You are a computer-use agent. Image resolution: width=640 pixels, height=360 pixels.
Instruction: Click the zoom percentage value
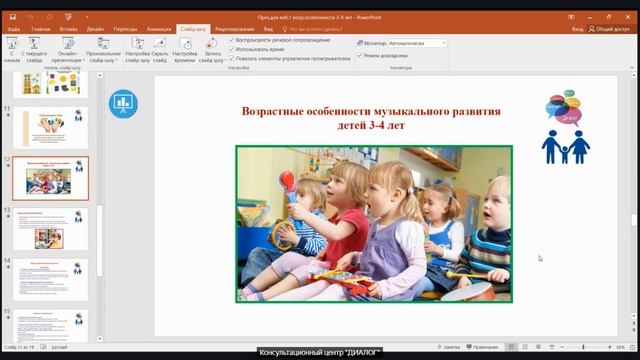[620, 347]
